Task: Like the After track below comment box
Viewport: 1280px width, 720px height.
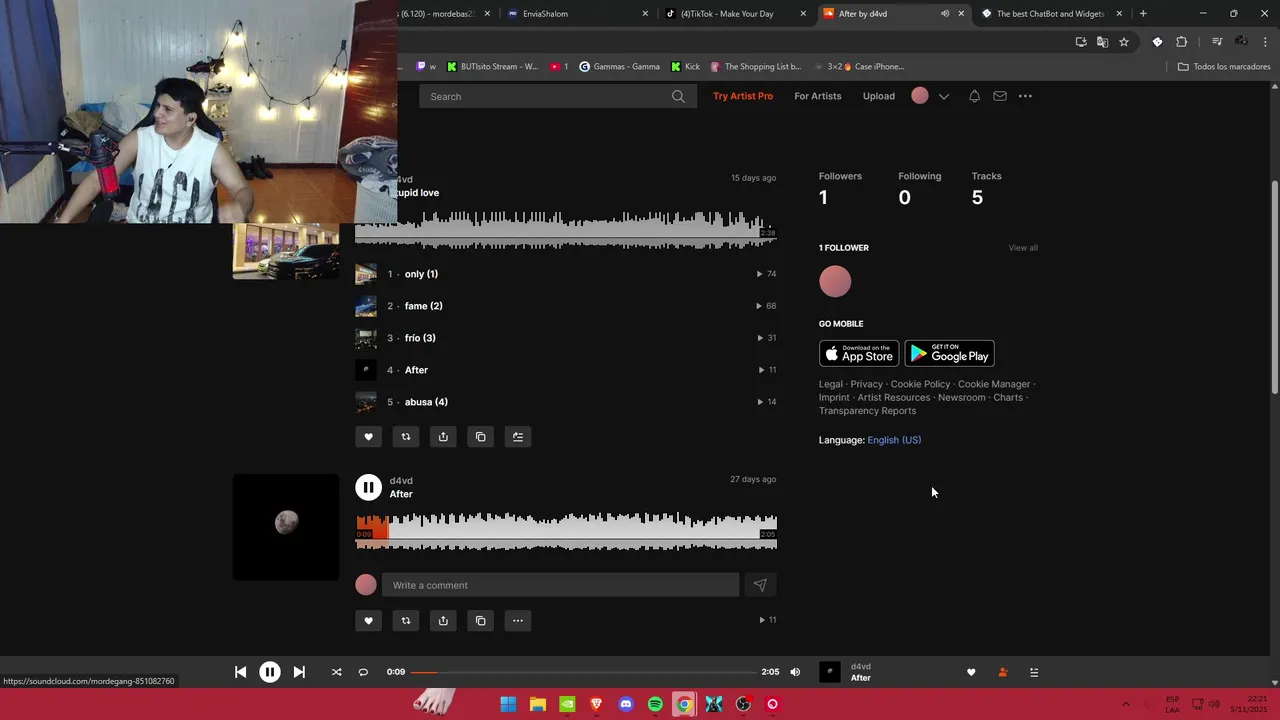Action: pyautogui.click(x=368, y=621)
